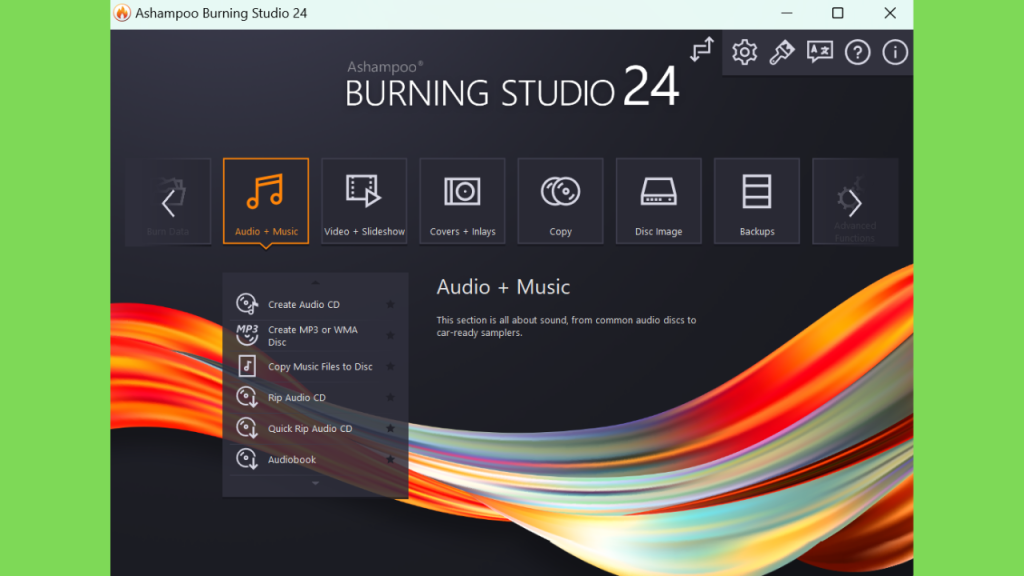The image size is (1024, 576).
Task: Favorite Copy Music Files to Disc with its star
Action: pos(391,366)
